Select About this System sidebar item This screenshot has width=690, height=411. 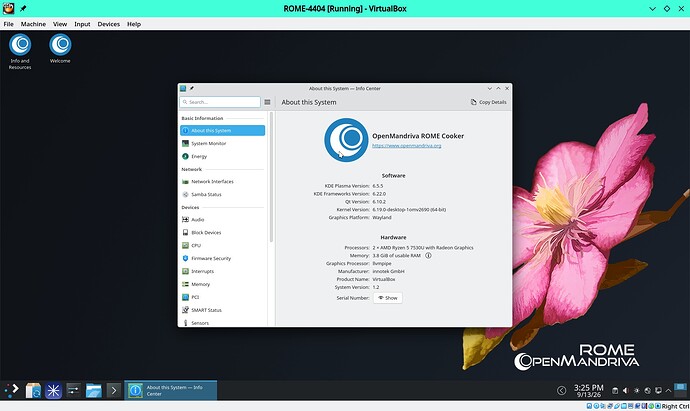[x=222, y=130]
